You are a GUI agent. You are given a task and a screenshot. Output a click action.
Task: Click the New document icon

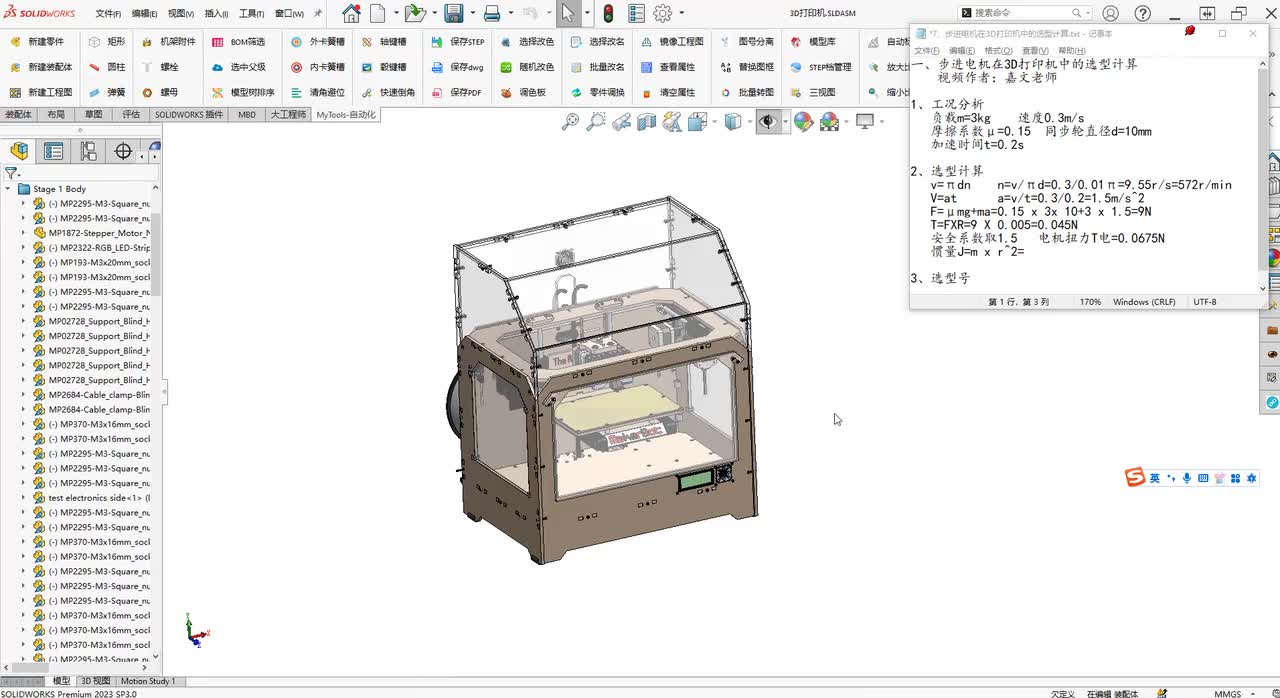[x=379, y=14]
